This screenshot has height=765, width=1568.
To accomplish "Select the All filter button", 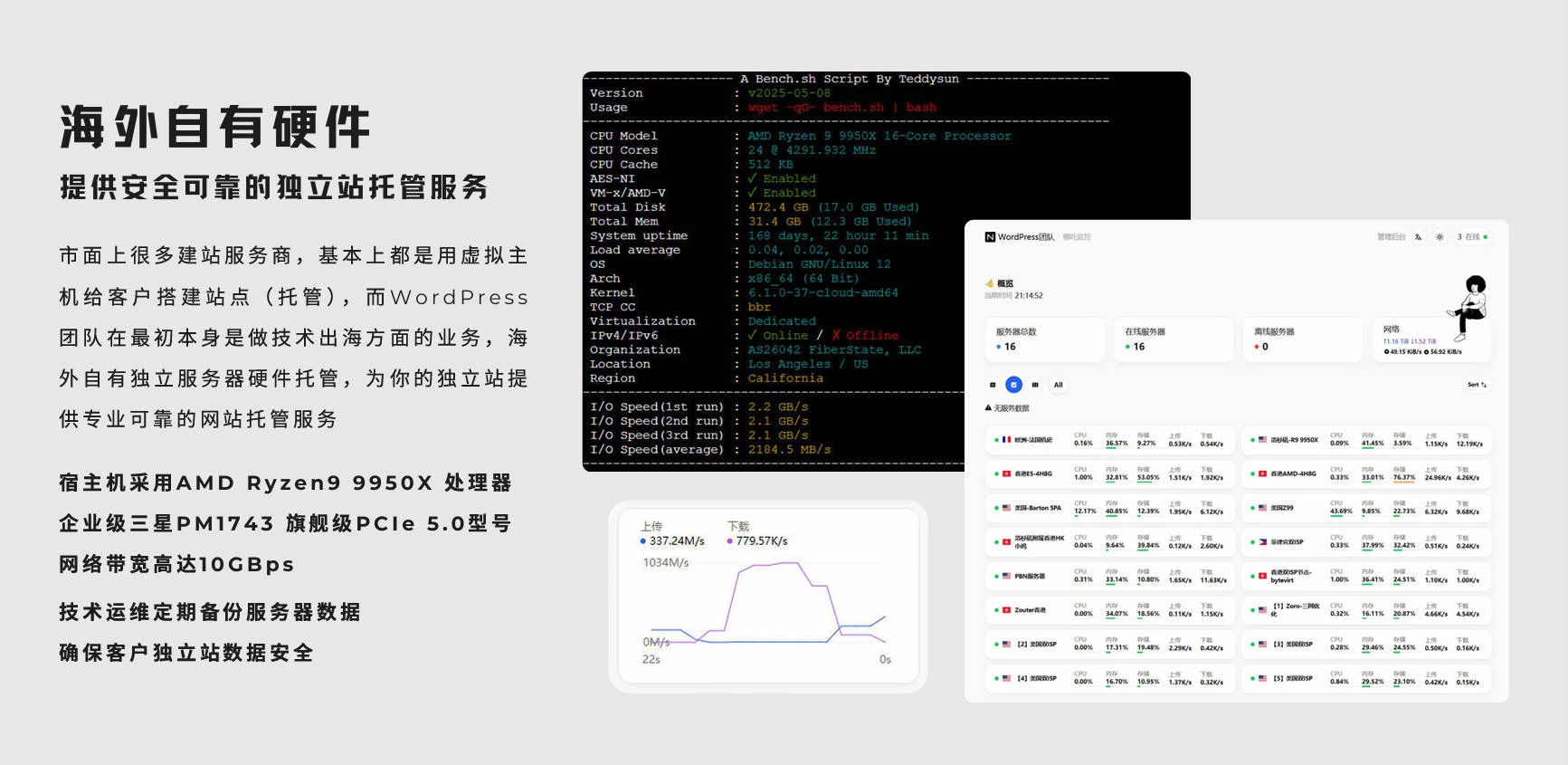I will [1058, 385].
